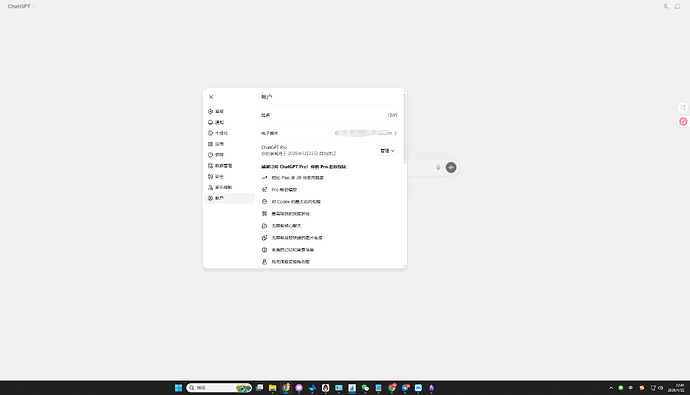Click the Pro reasoning model feature line

pyautogui.click(x=284, y=190)
